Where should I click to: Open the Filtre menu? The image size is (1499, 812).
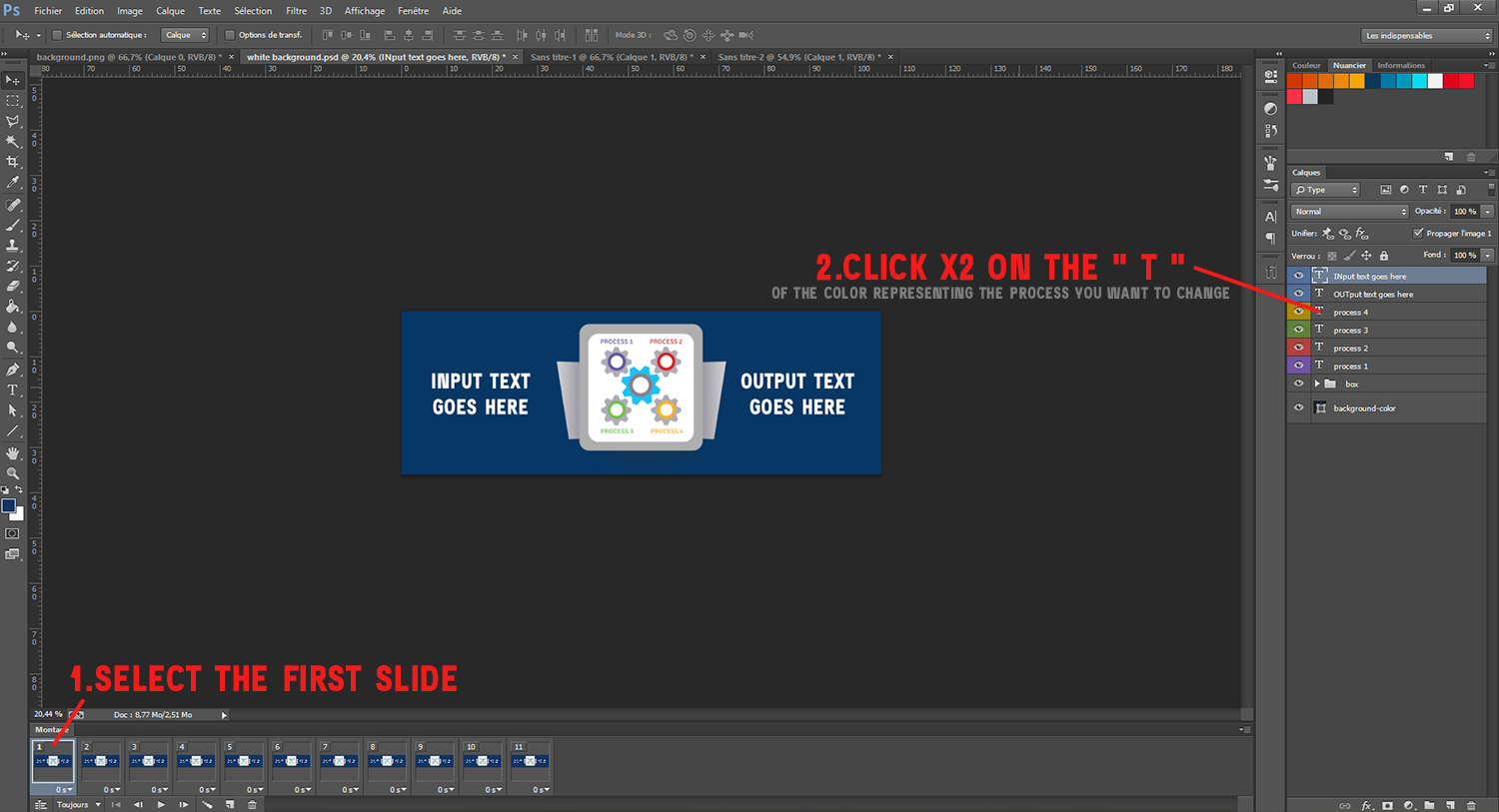tap(296, 11)
